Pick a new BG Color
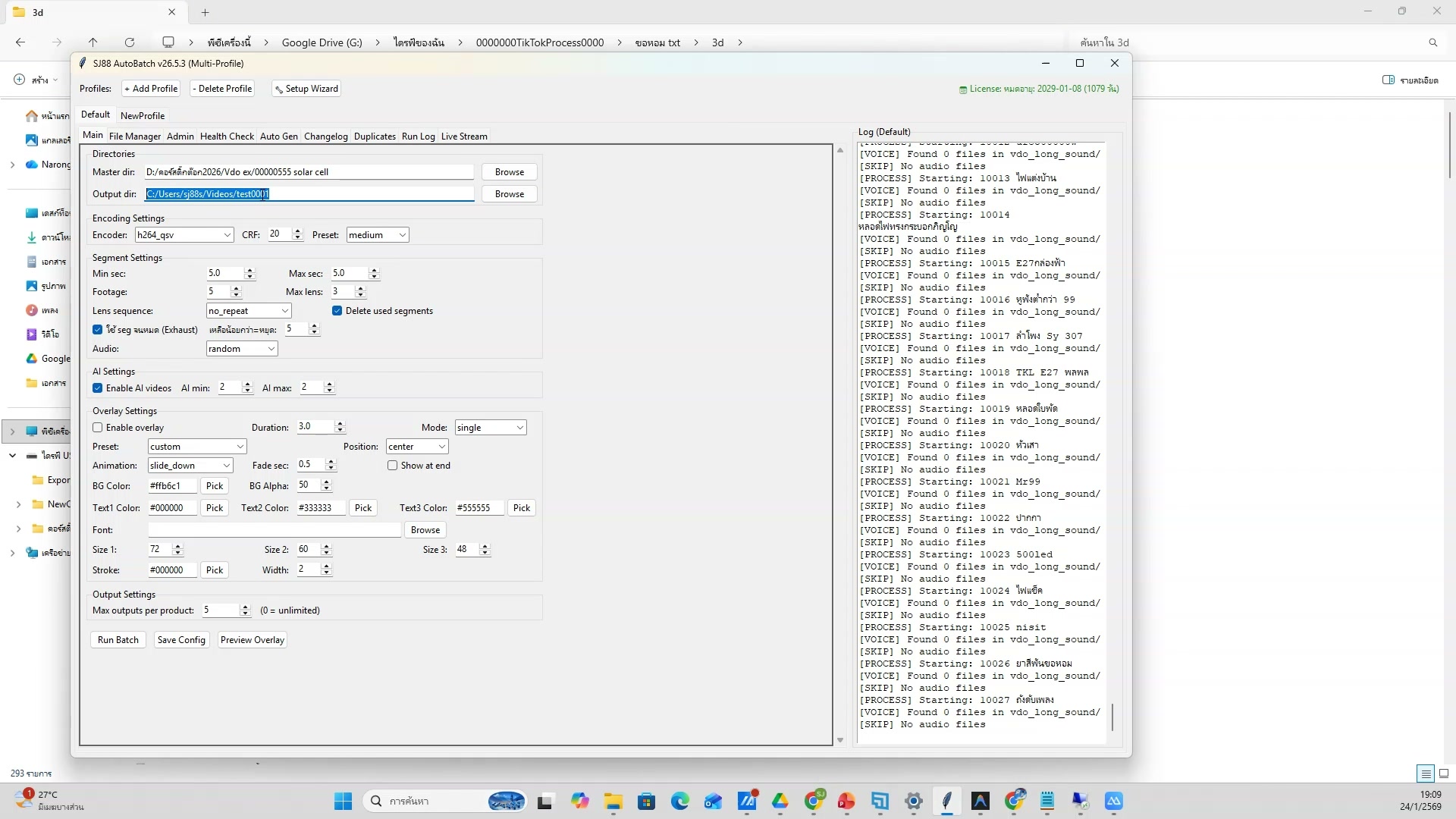The width and height of the screenshot is (1456, 819). pyautogui.click(x=214, y=485)
